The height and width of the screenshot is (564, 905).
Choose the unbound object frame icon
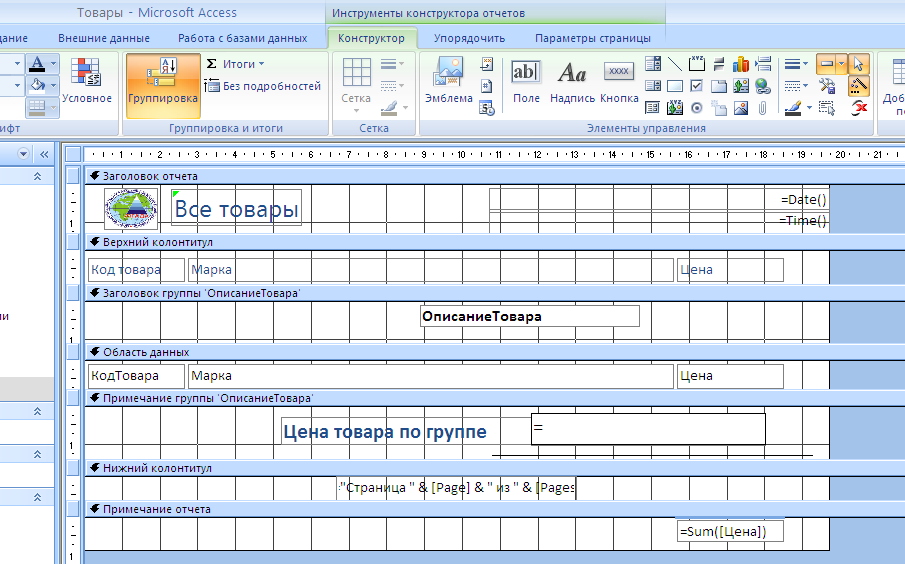coord(741,86)
